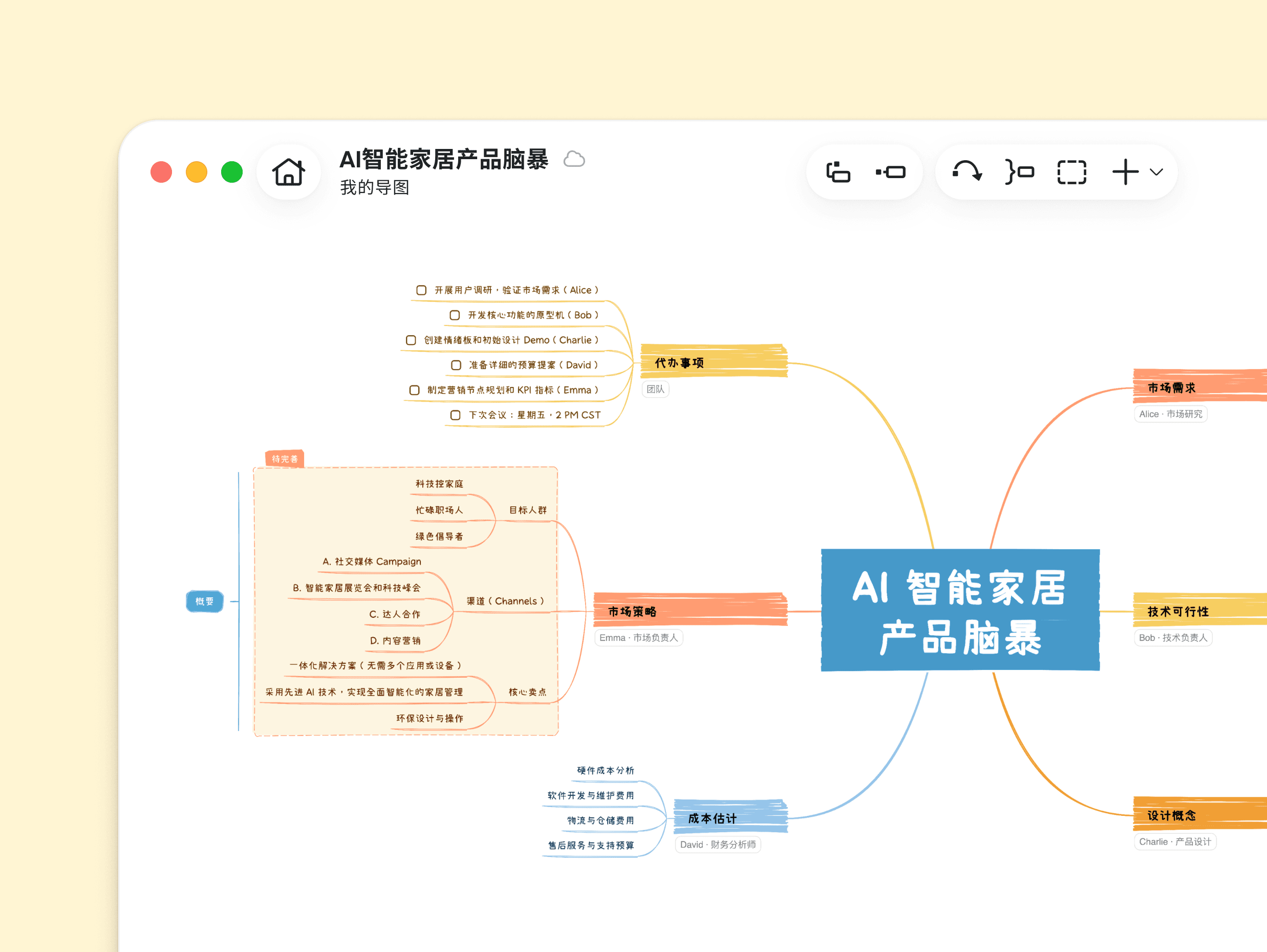Click the Charlie · 产品设计 label
Image resolution: width=1267 pixels, height=952 pixels.
(x=1175, y=841)
